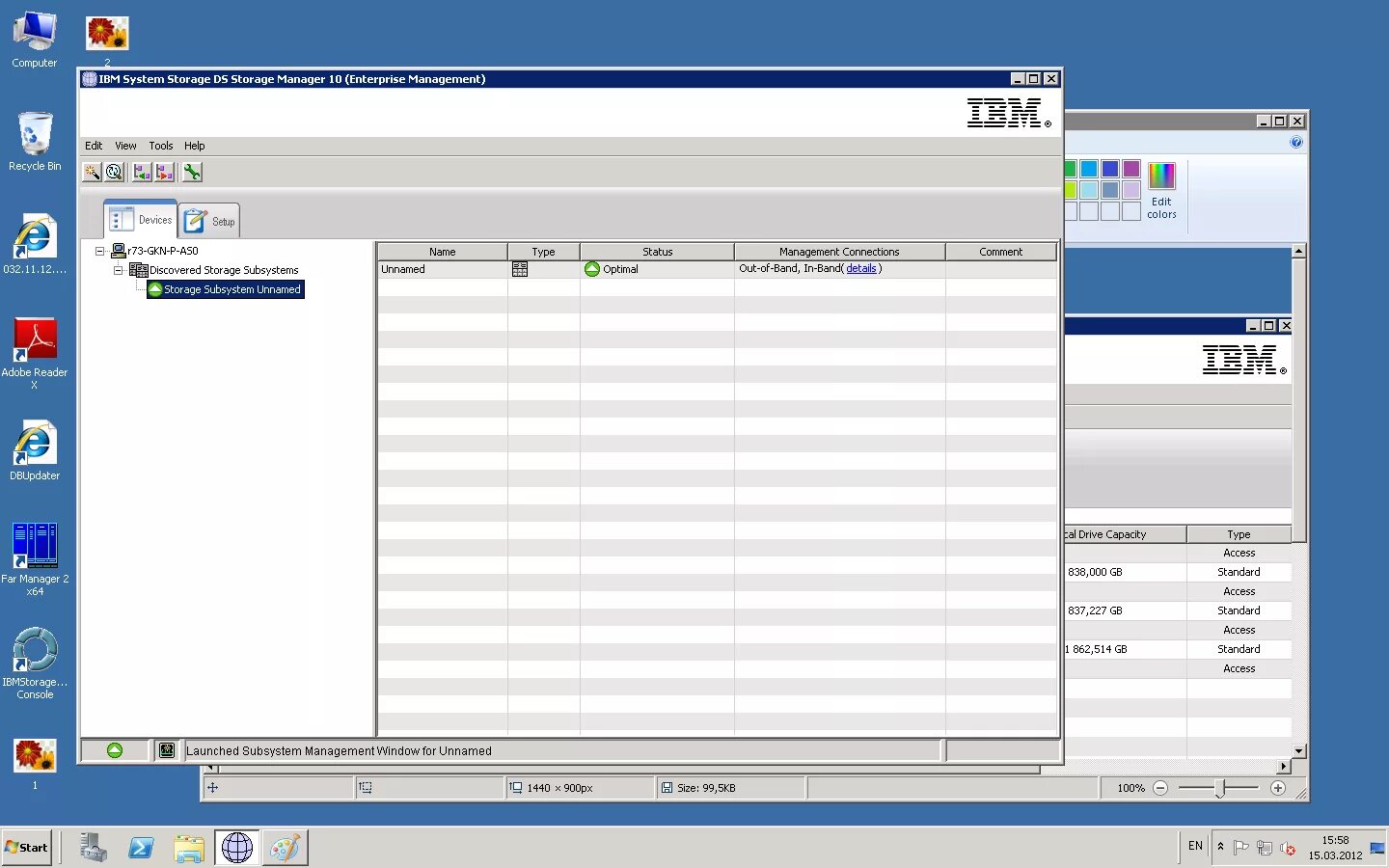Collapse the r73-GKN-P-AS0 tree node
The image size is (1389, 868).
click(x=99, y=251)
